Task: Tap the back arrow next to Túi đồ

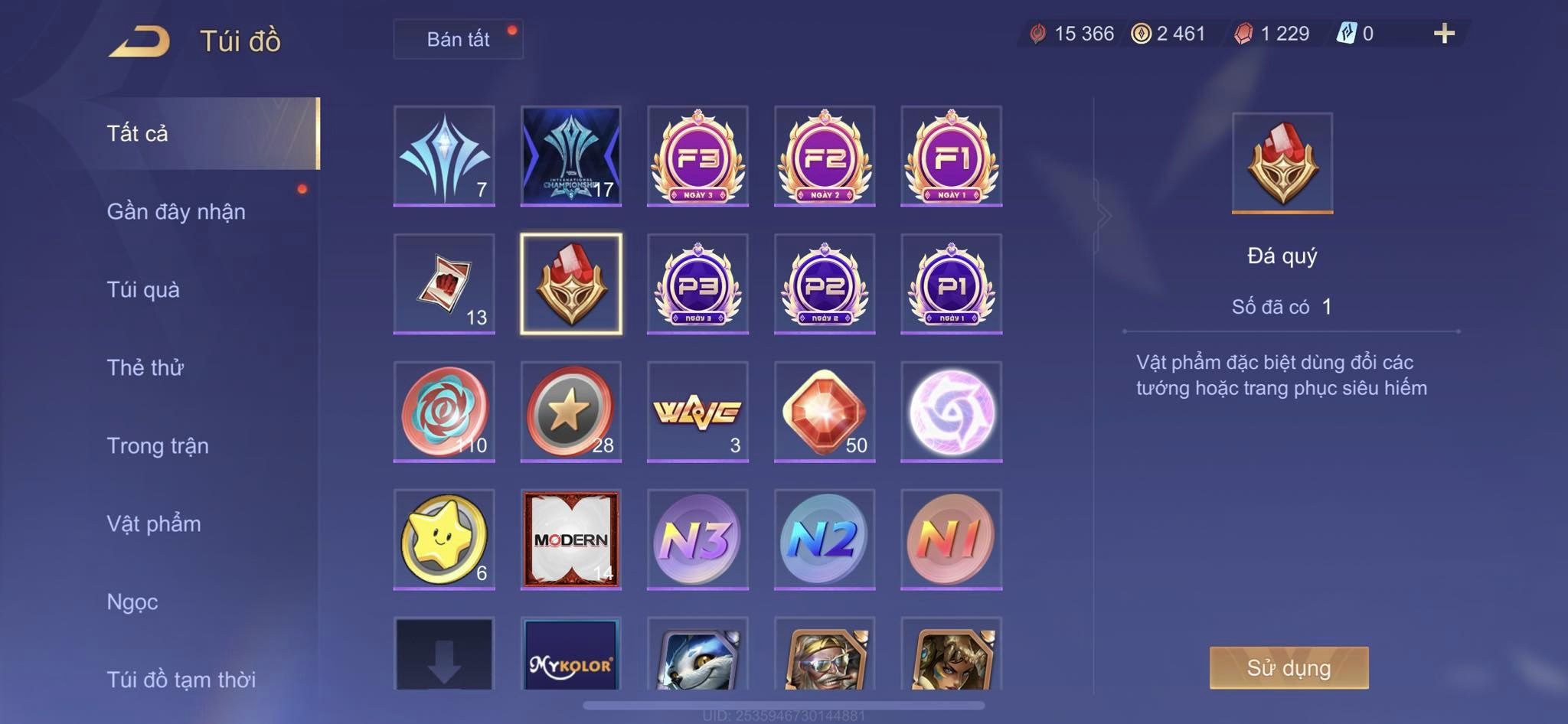Action: pyautogui.click(x=139, y=41)
